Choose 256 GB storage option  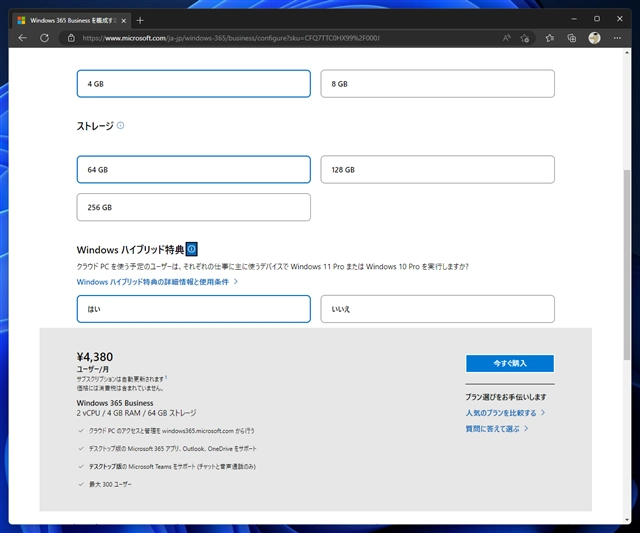pos(193,207)
